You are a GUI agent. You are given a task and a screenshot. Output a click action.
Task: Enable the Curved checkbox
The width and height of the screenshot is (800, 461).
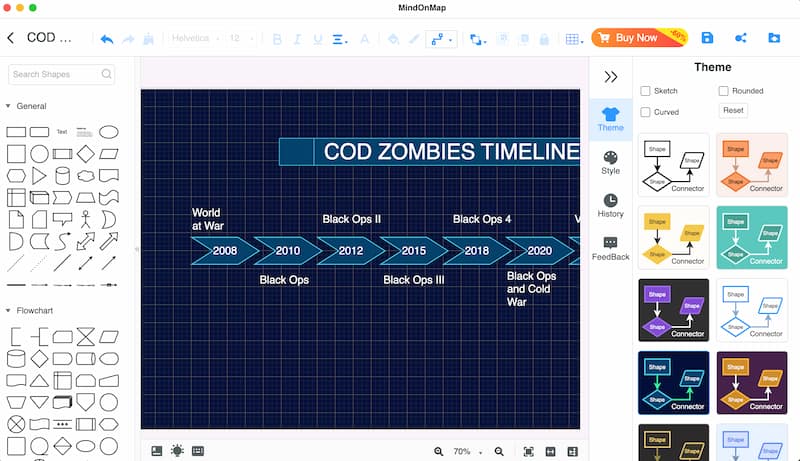click(645, 112)
